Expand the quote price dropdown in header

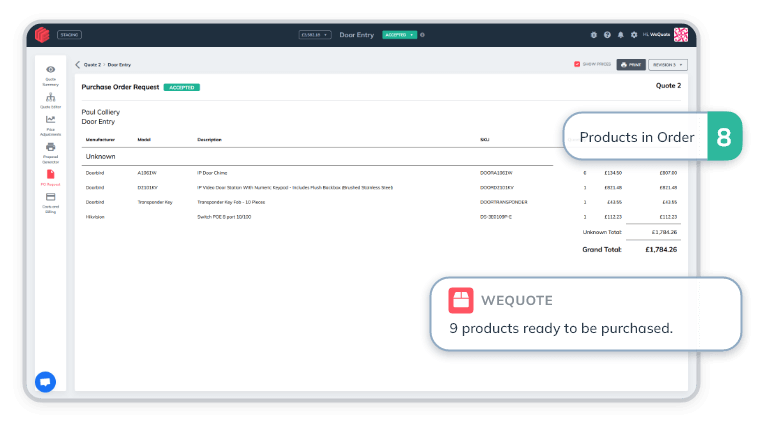pos(314,34)
